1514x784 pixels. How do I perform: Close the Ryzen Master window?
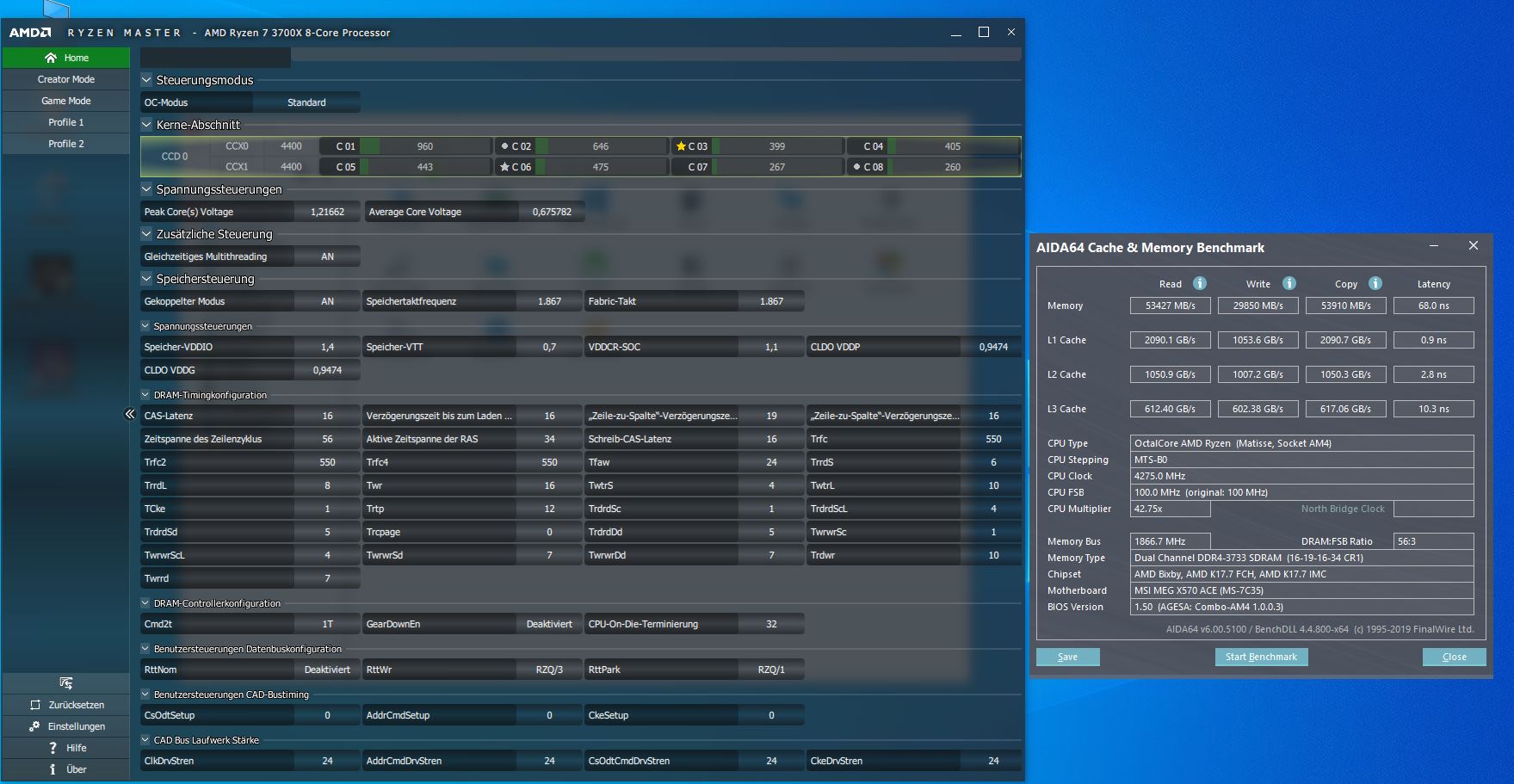click(x=1011, y=32)
